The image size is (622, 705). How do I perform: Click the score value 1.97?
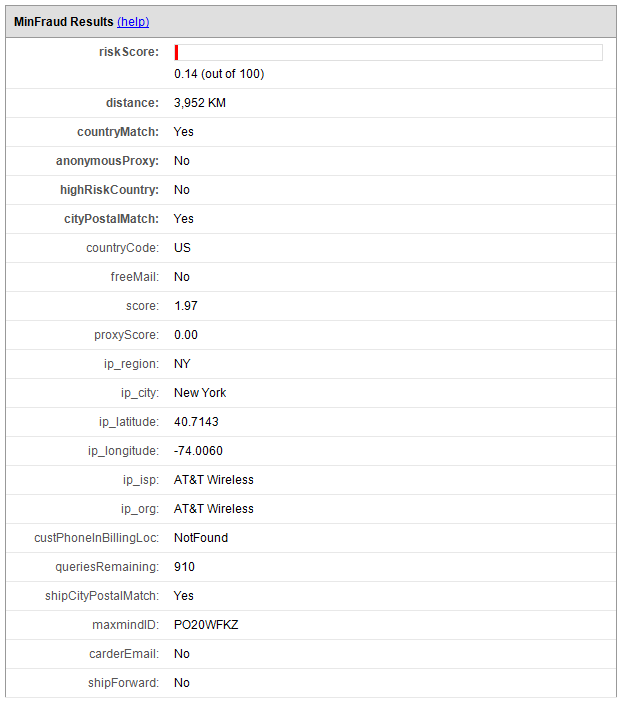click(186, 306)
